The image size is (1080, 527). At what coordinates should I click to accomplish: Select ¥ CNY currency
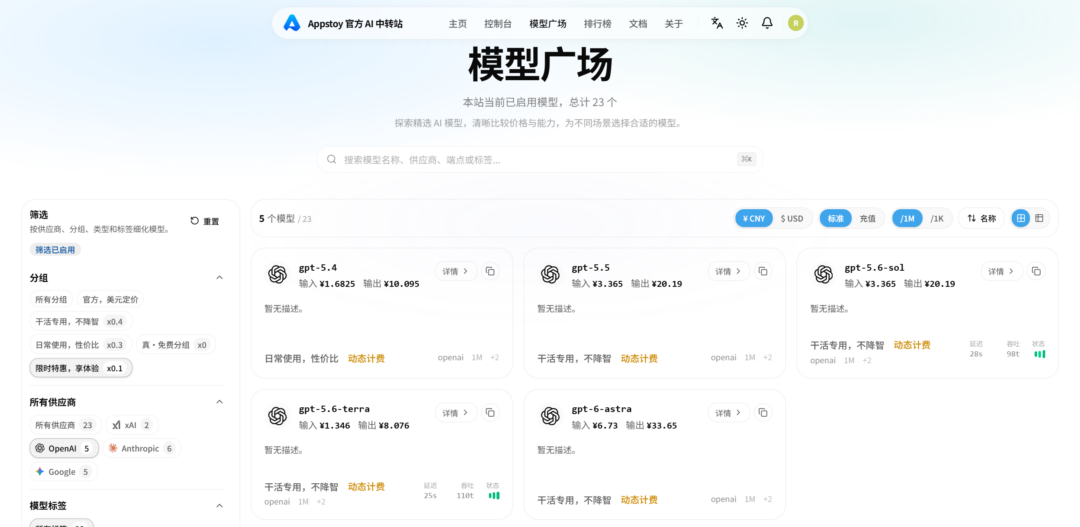click(x=754, y=218)
